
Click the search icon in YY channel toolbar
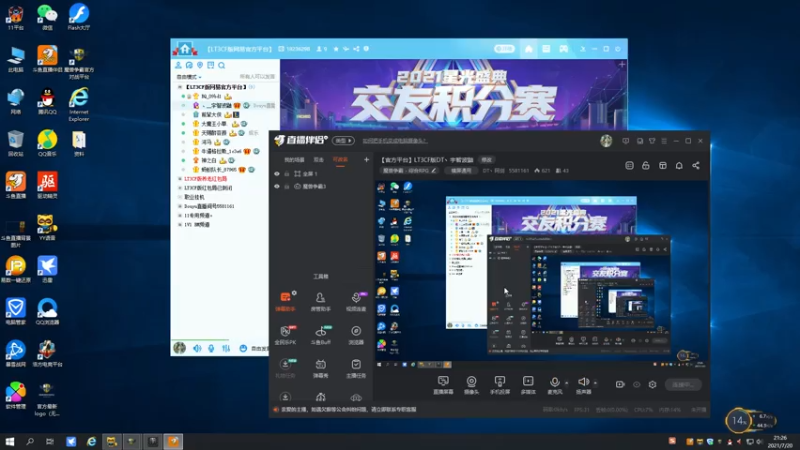click(221, 65)
